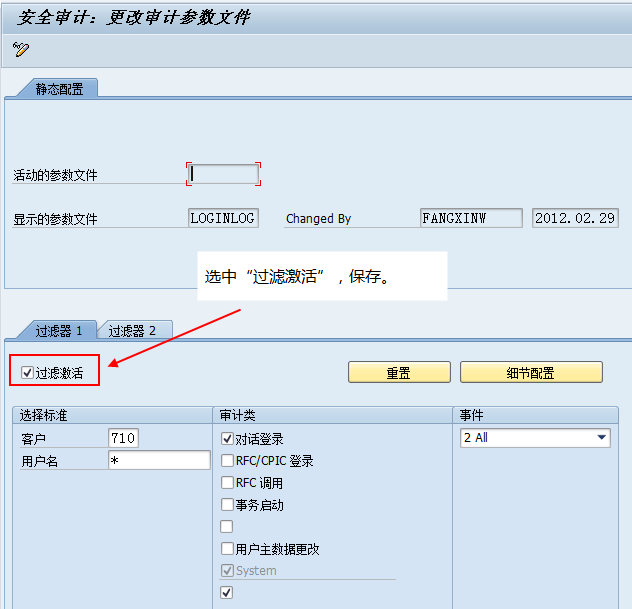The height and width of the screenshot is (609, 632).
Task: Select the date field 2012.02.29
Action: [575, 218]
